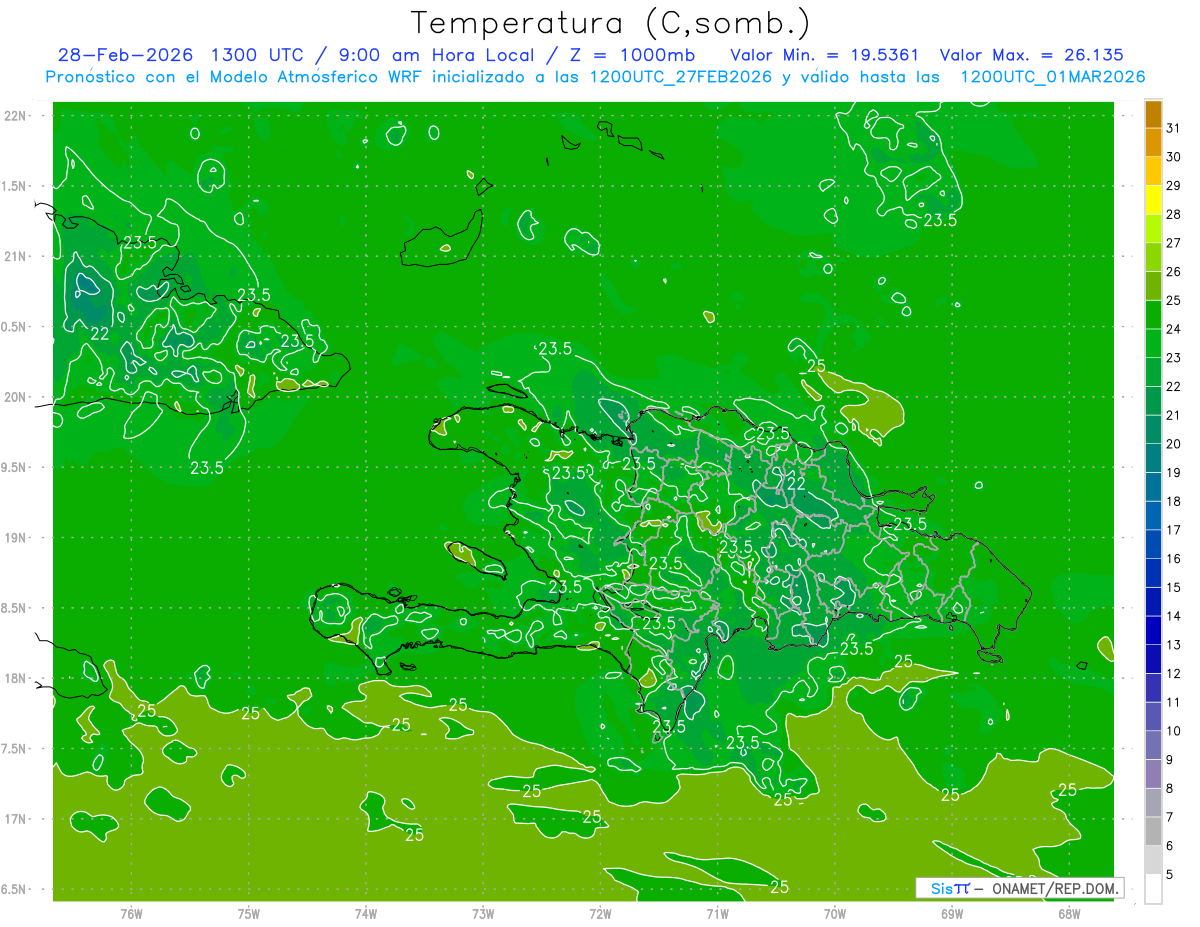This screenshot has width=1200, height=927.
Task: Click the "68W" longitude axis label
Action: click(1069, 914)
